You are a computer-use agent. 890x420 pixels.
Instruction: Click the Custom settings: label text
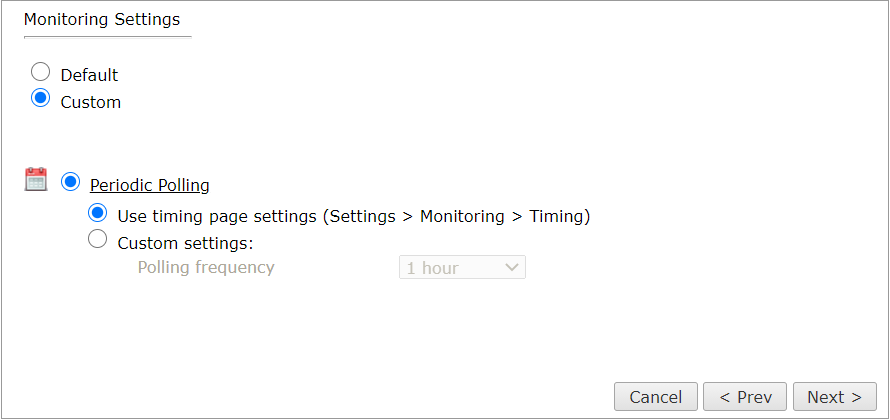pyautogui.click(x=185, y=243)
